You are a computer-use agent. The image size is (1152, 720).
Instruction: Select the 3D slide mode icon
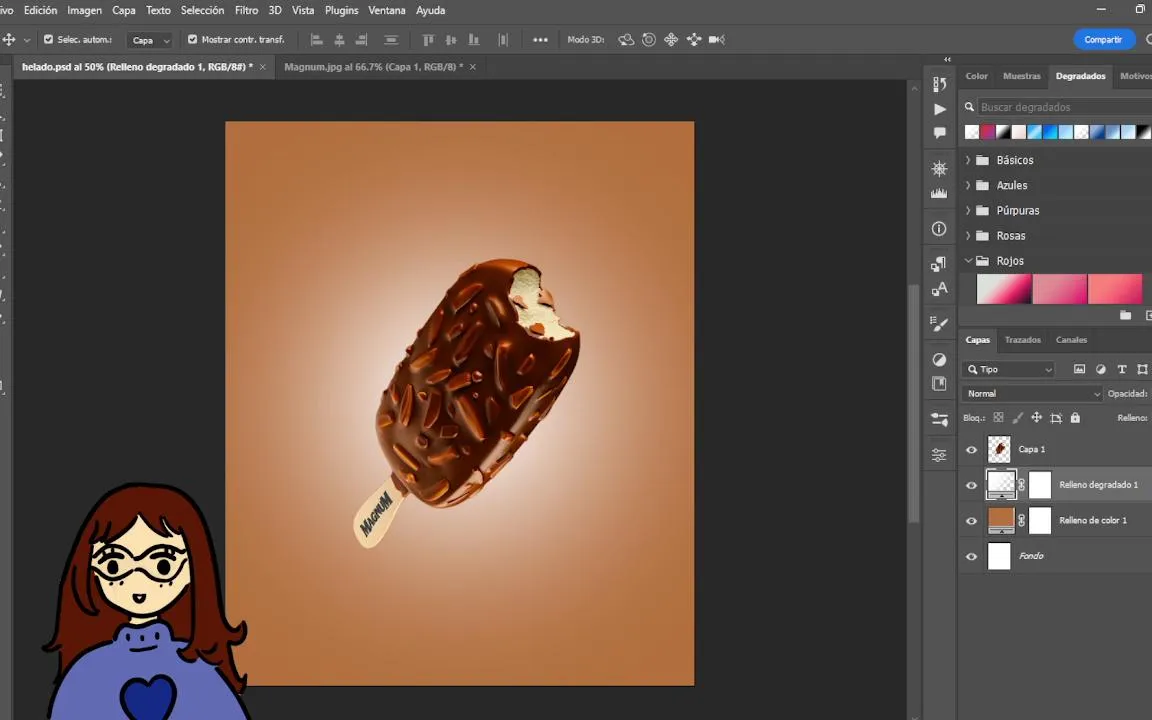694,40
